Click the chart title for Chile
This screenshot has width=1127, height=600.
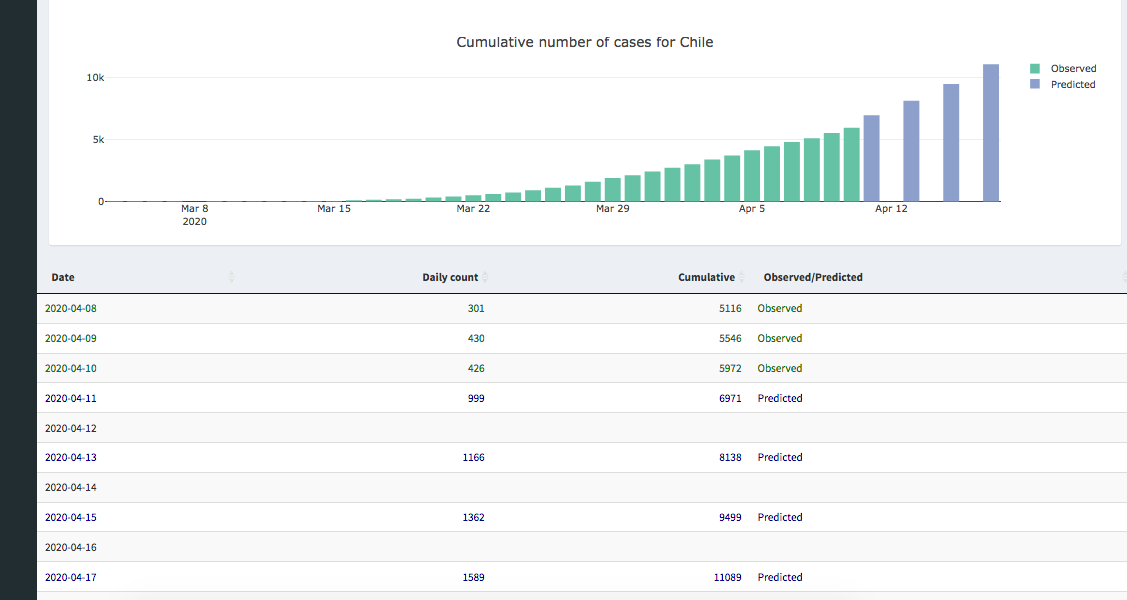[x=584, y=42]
